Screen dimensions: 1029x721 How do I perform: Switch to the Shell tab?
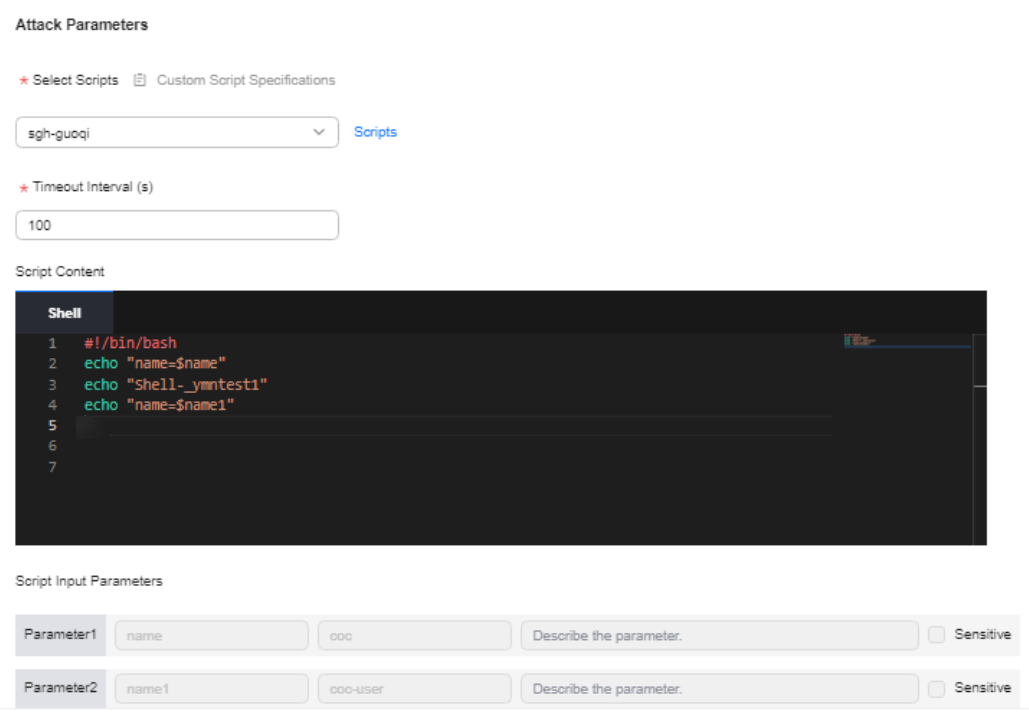[x=65, y=313]
